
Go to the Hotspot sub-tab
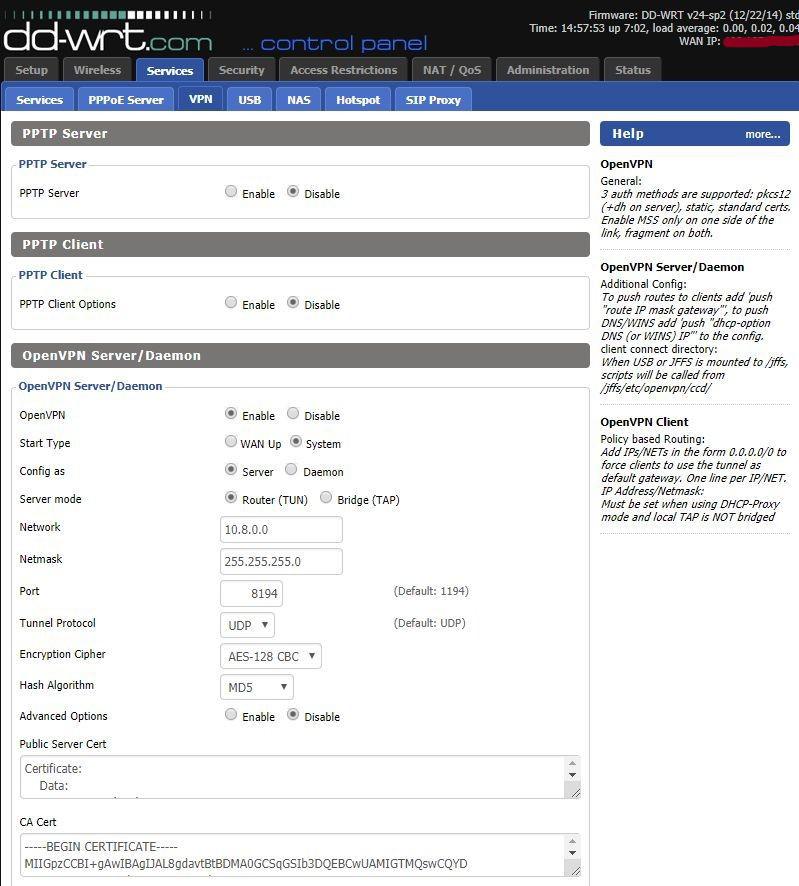click(358, 99)
